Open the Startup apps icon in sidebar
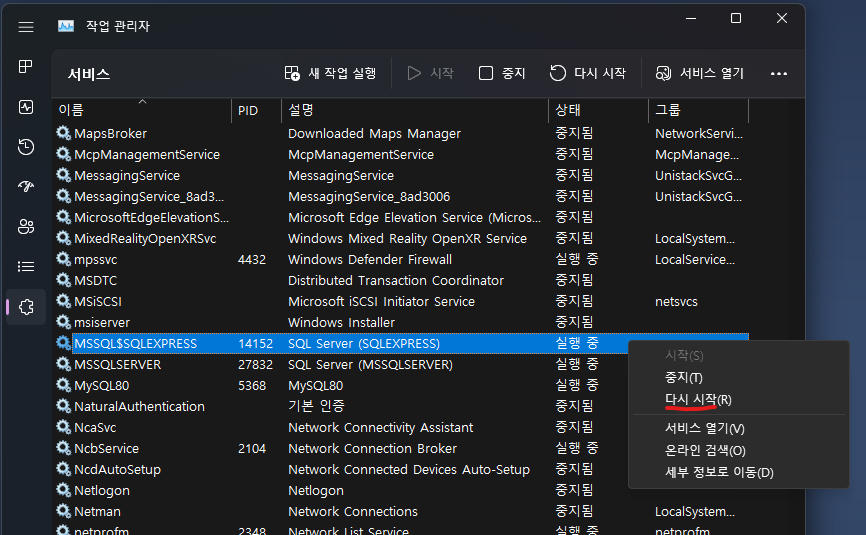 click(x=25, y=187)
